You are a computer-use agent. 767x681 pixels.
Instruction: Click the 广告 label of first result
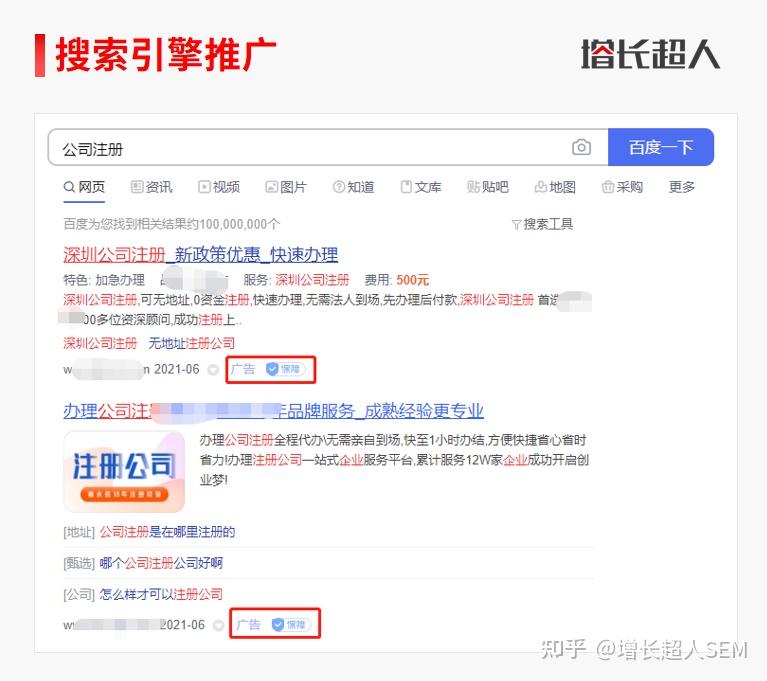tap(243, 369)
